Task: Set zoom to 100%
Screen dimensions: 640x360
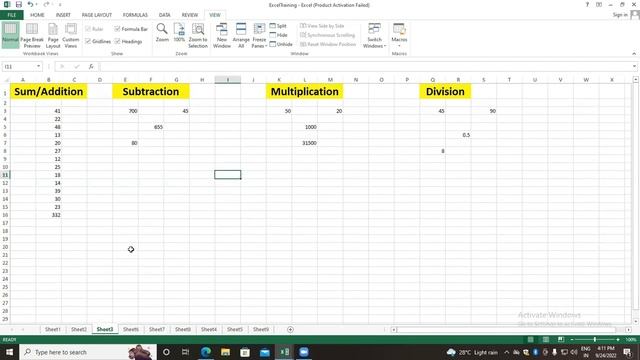Action: [179, 33]
